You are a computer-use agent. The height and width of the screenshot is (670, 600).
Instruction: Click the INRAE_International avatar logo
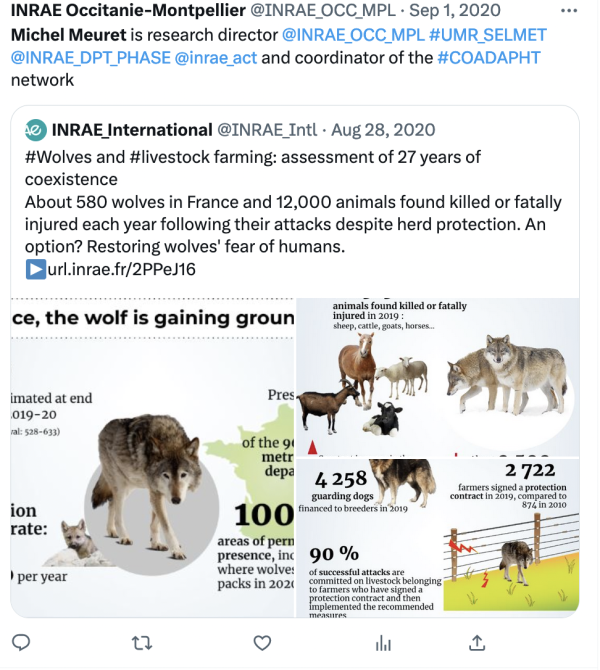[35, 130]
